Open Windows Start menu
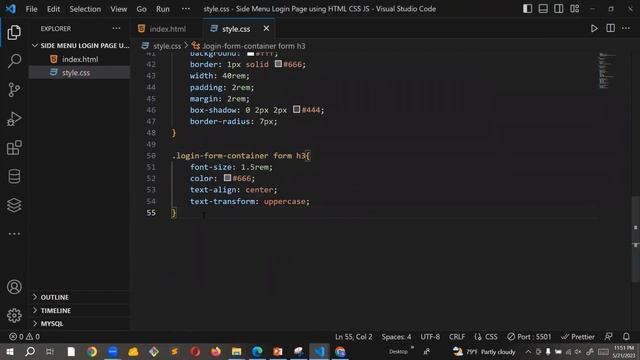The height and width of the screenshot is (360, 640). pyautogui.click(x=10, y=351)
